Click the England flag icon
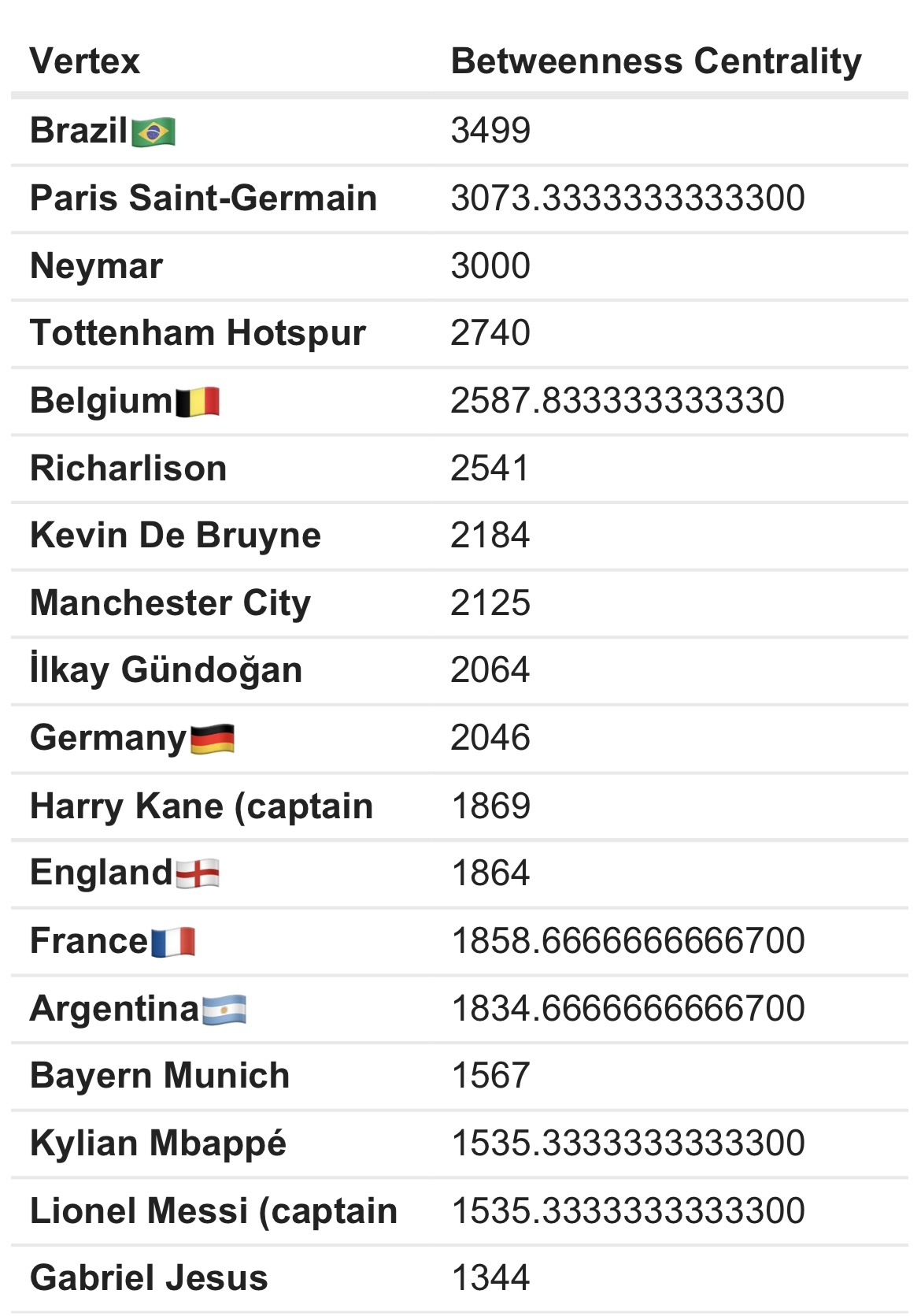The height and width of the screenshot is (1316, 921). [197, 873]
